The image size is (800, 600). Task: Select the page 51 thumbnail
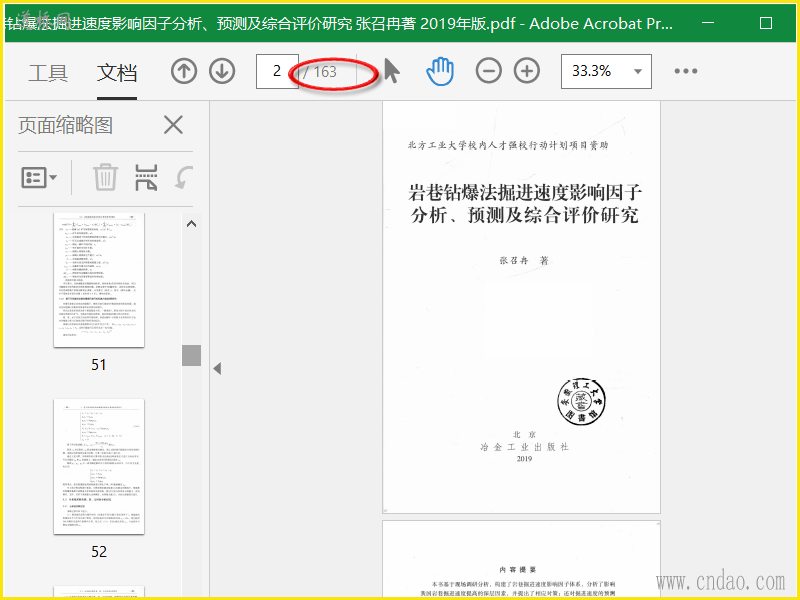pos(99,280)
